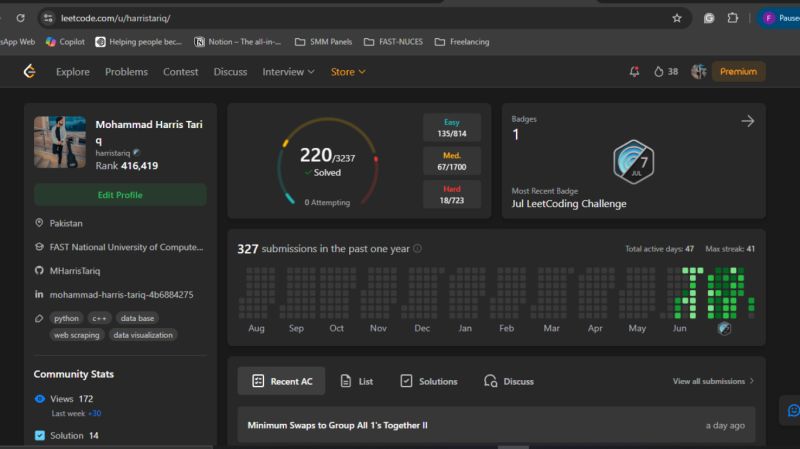Viewport: 800px width, 449px height.
Task: Click the streak flame counter 38
Action: coord(666,71)
